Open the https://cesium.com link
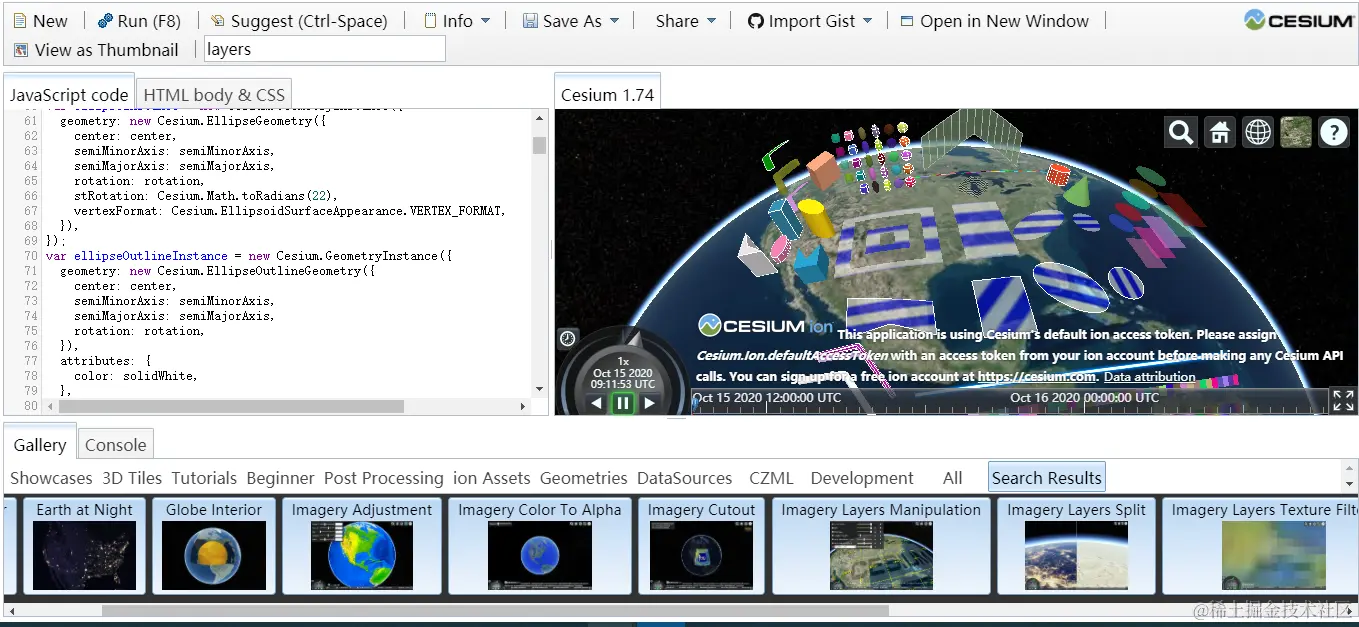This screenshot has width=1359, height=627. click(x=1037, y=377)
